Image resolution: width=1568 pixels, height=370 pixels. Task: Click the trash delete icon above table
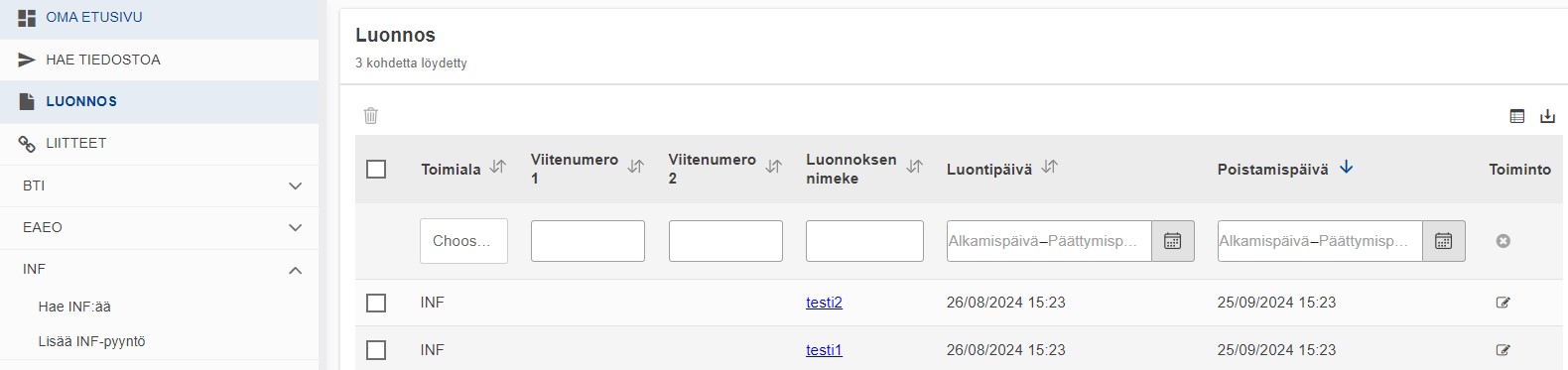click(370, 116)
